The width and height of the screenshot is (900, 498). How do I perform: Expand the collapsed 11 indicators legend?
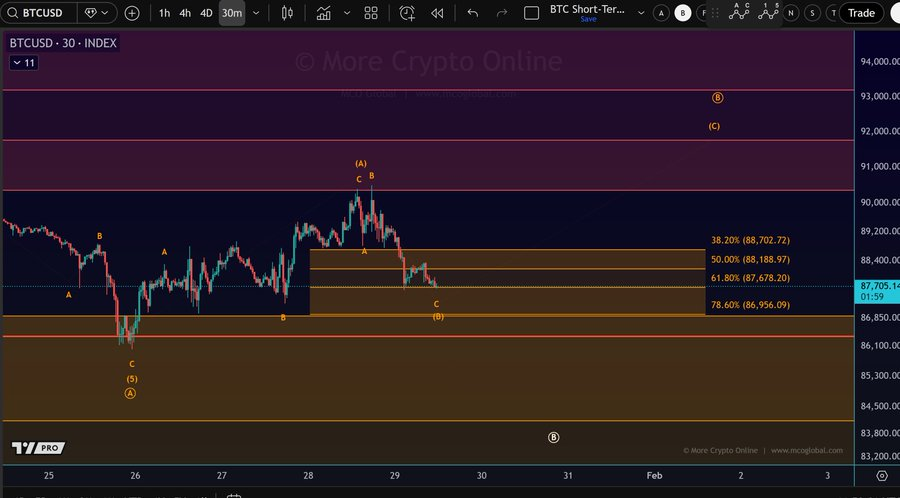point(23,62)
